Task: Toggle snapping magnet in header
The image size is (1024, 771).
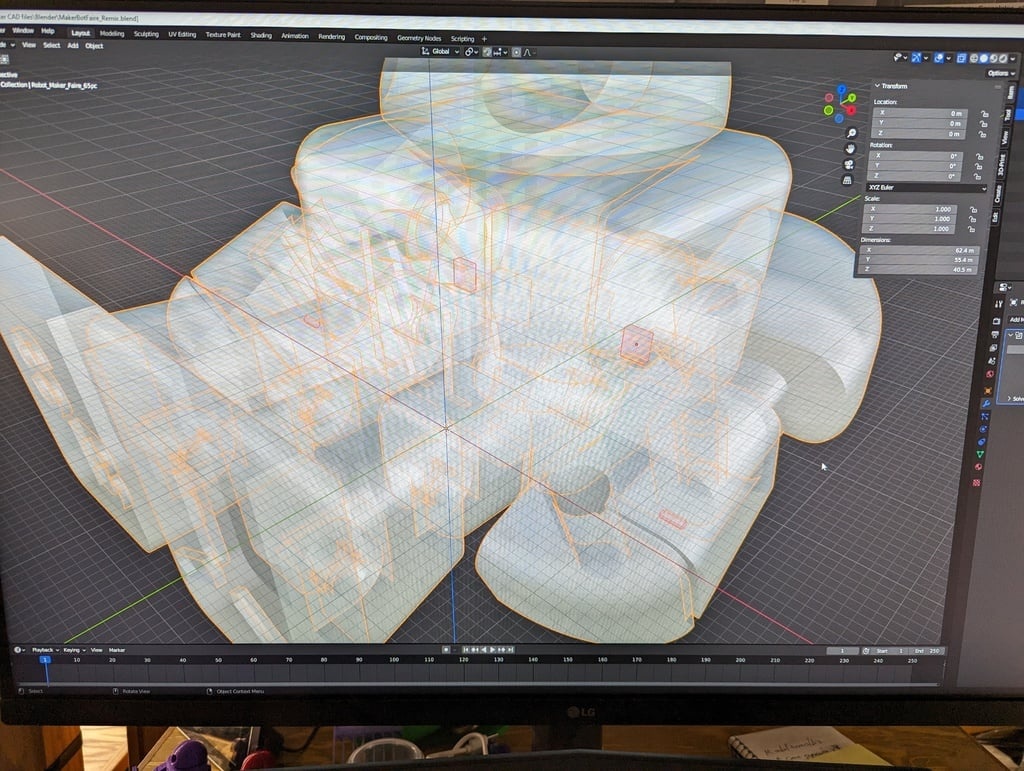Action: click(487, 52)
